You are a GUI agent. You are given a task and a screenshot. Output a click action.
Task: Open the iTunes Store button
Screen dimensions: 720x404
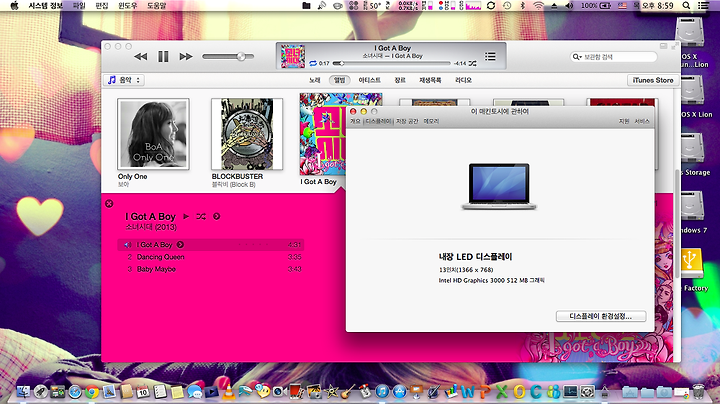652,80
